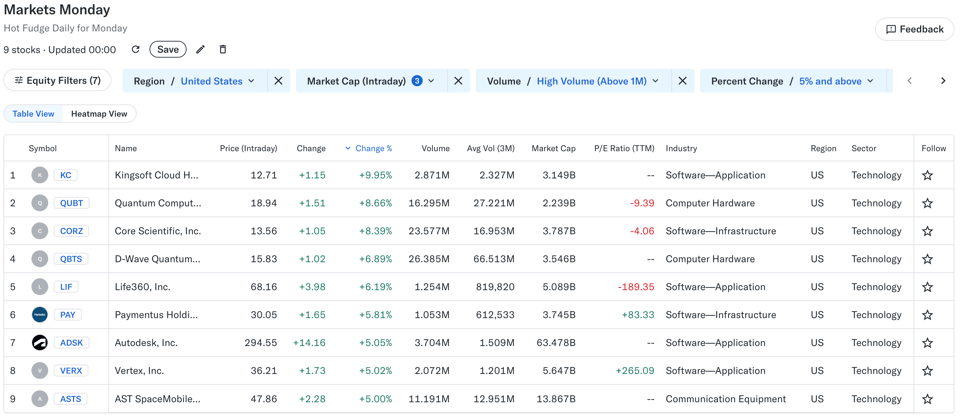Follow Kingsoft Cloud with the star
960x419 pixels.
927,175
